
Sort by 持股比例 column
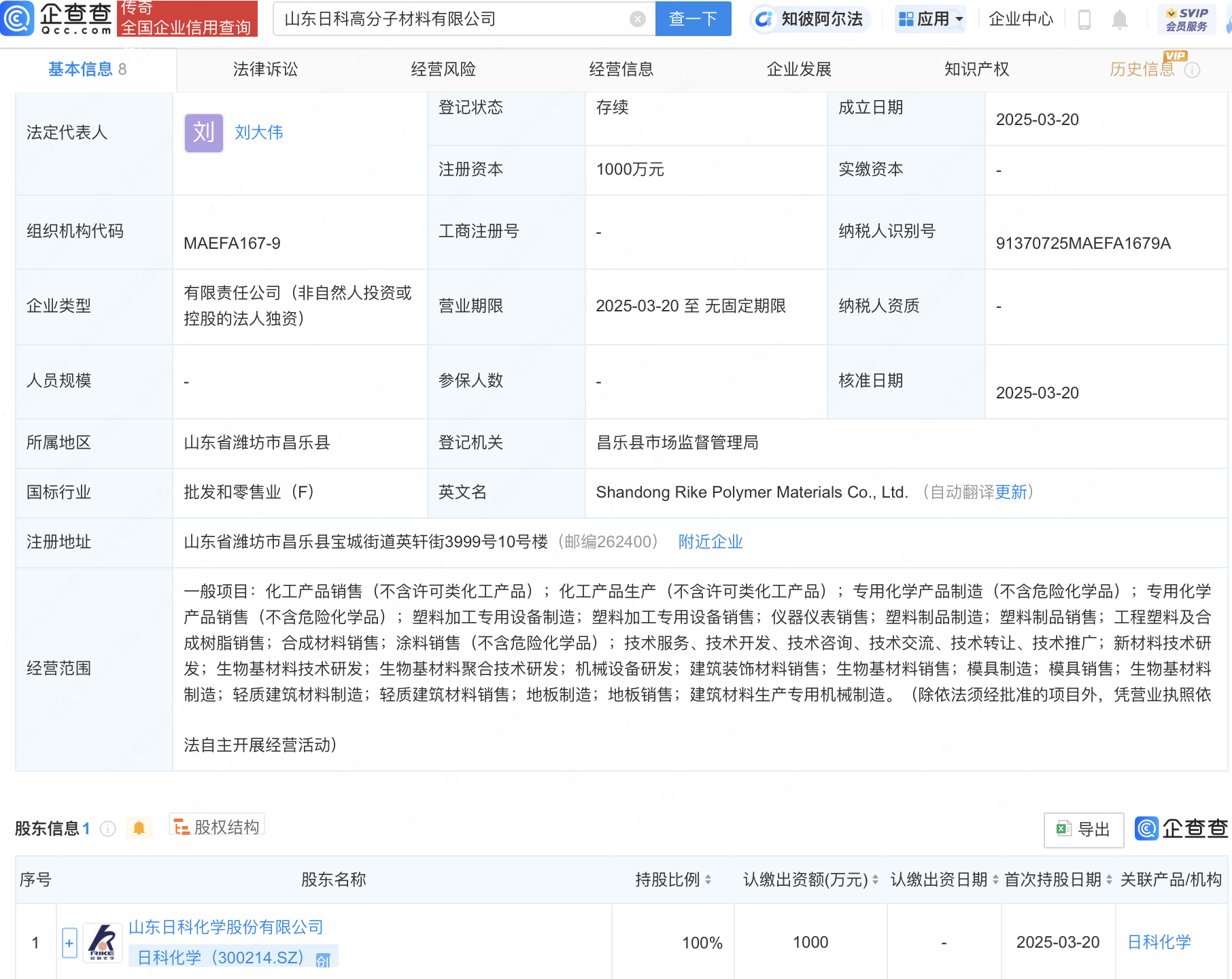pyautogui.click(x=708, y=880)
